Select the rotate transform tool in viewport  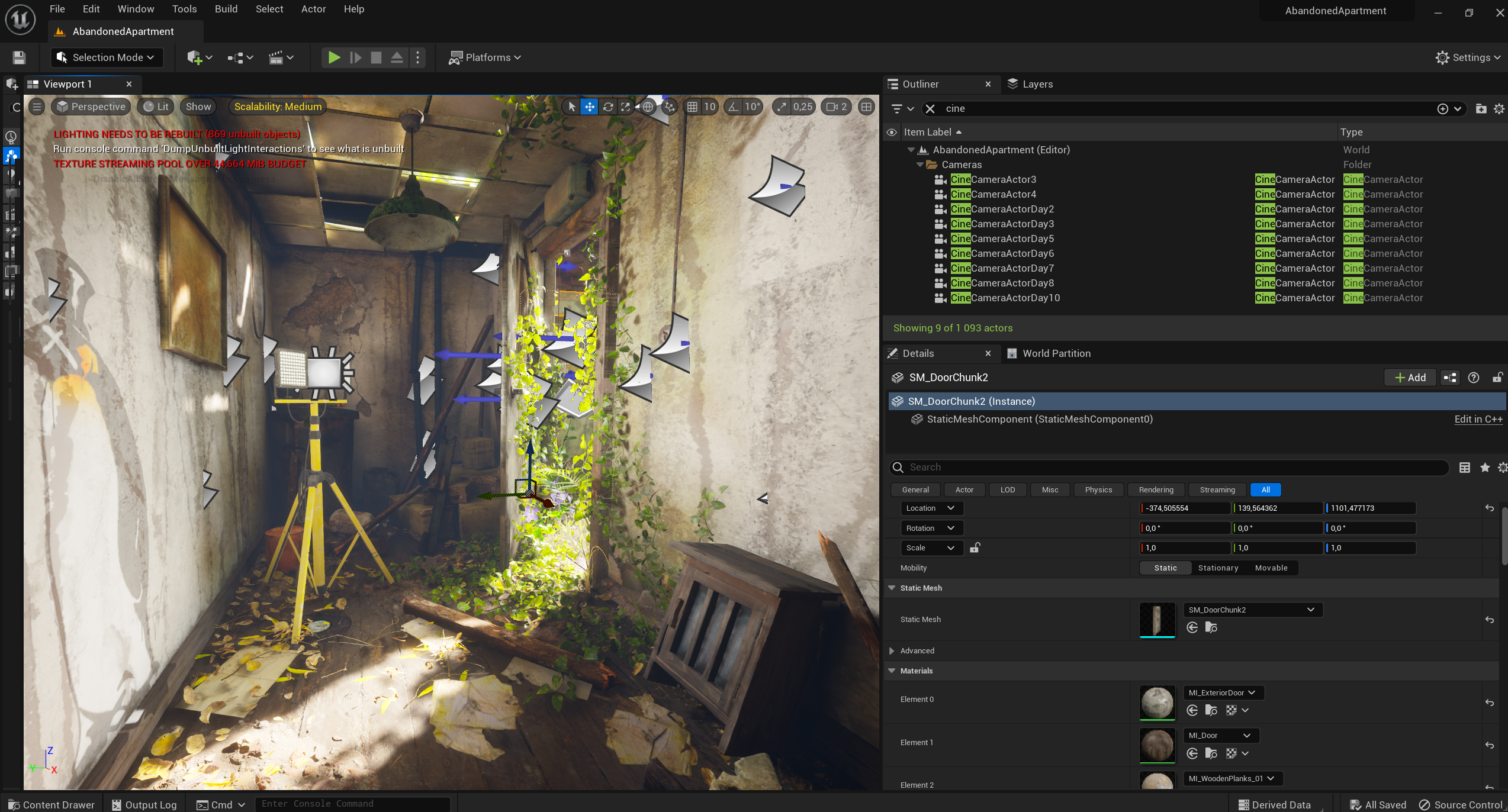[608, 107]
